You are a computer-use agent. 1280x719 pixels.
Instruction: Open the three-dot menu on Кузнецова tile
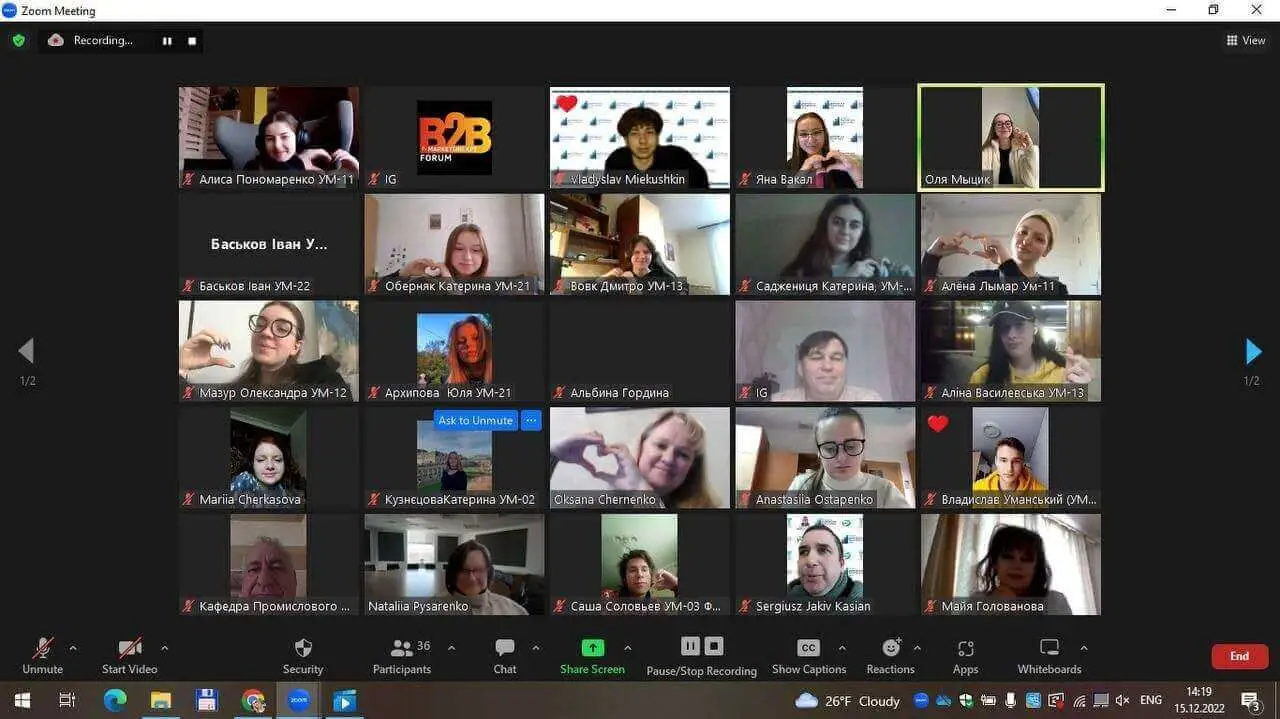(x=531, y=420)
